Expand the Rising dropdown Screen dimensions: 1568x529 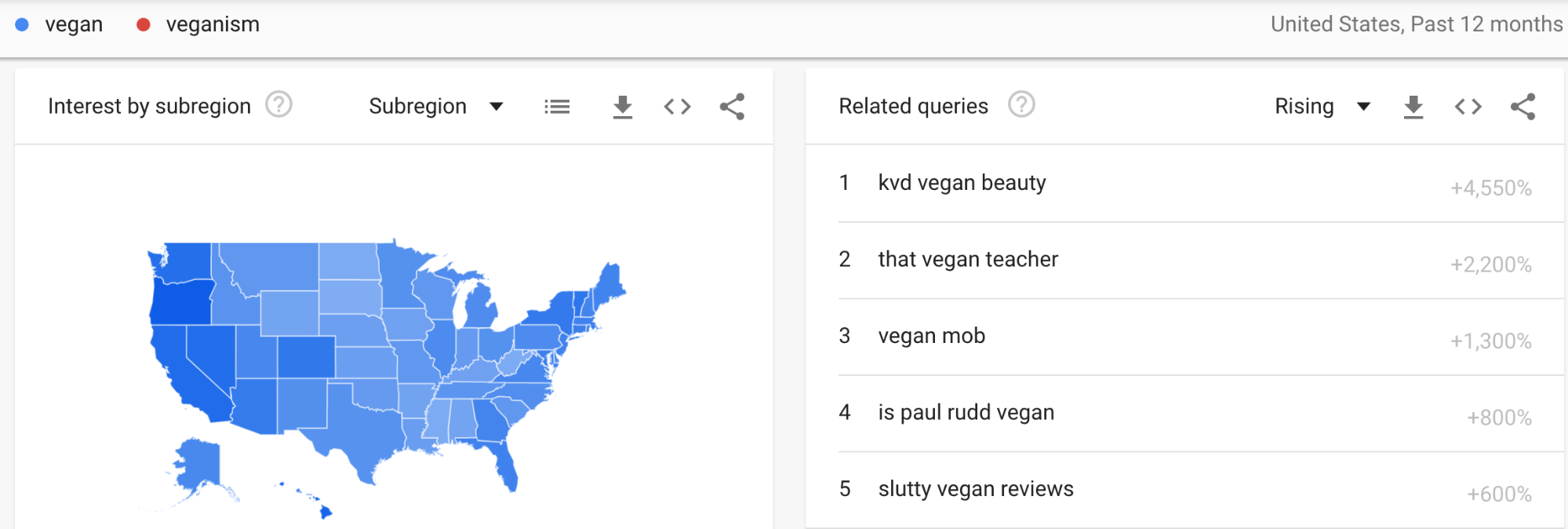1322,106
